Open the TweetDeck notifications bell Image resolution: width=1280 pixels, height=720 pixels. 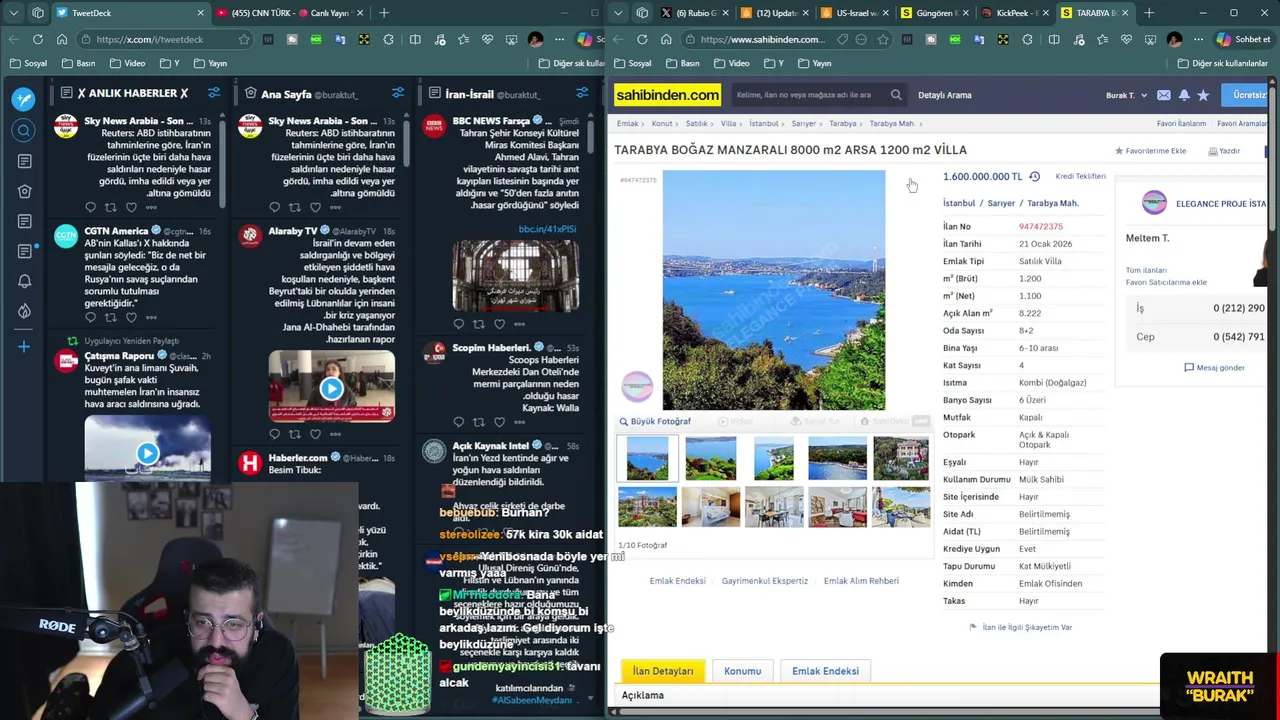click(x=24, y=281)
